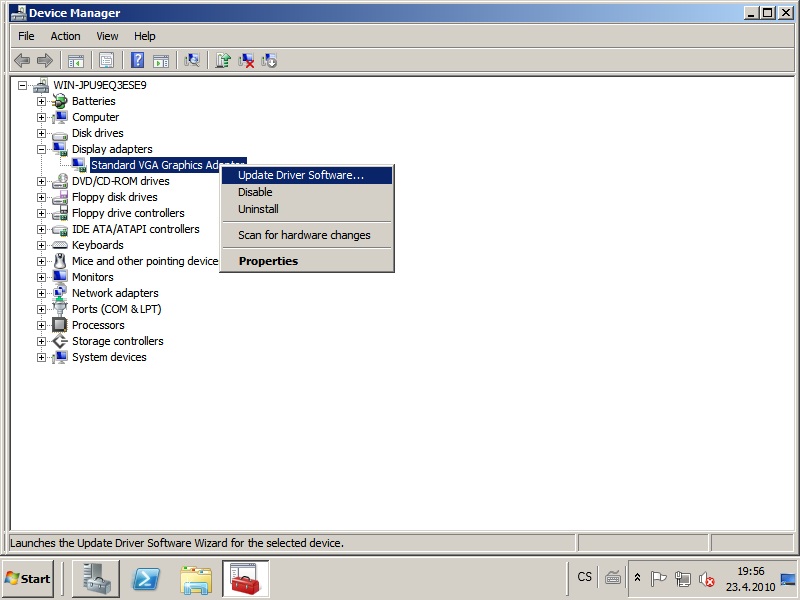This screenshot has width=800, height=600.
Task: Choose Properties in the context menu
Action: click(268, 261)
